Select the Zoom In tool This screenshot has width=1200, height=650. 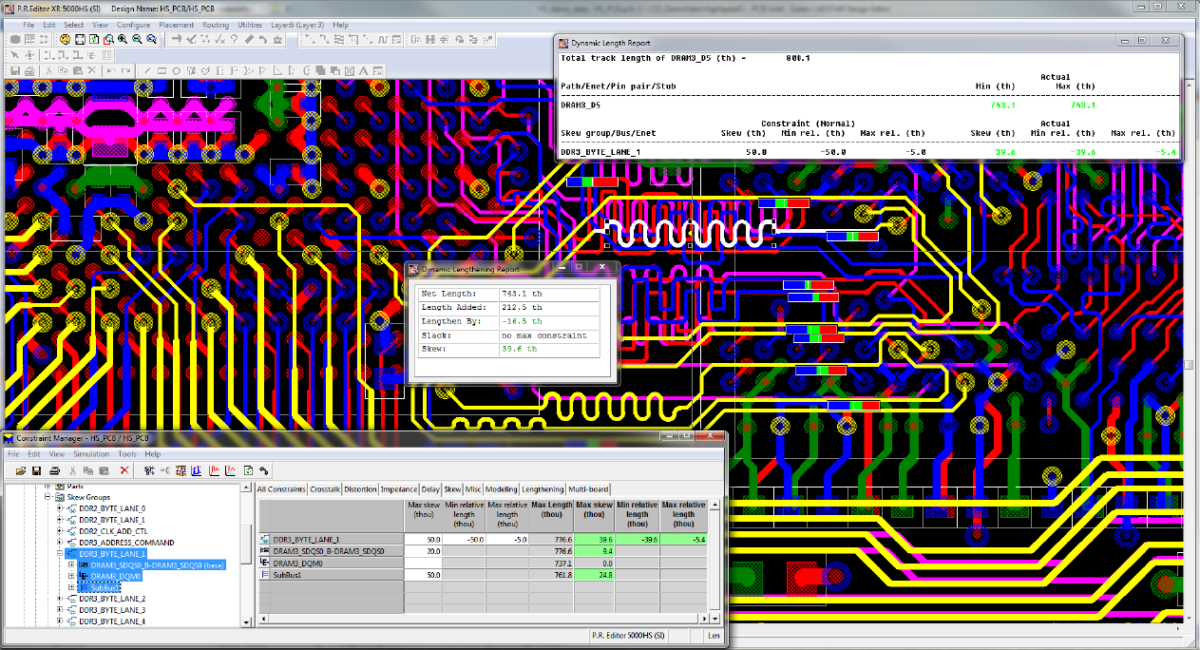(x=121, y=38)
